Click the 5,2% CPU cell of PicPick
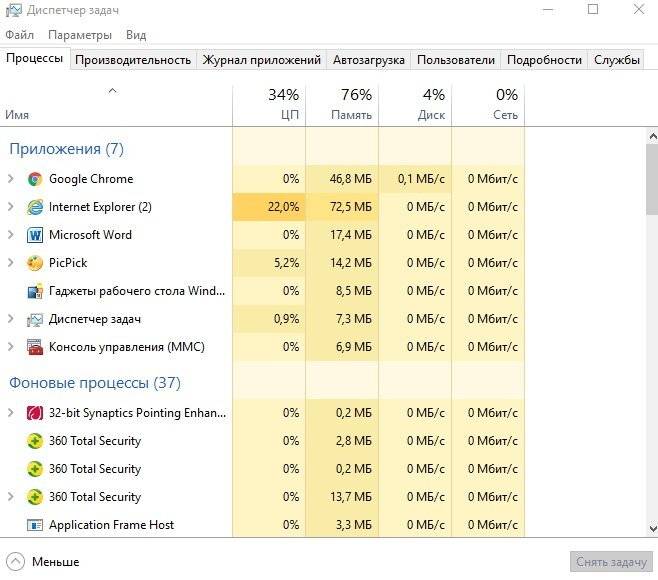658x580 pixels. (269, 263)
